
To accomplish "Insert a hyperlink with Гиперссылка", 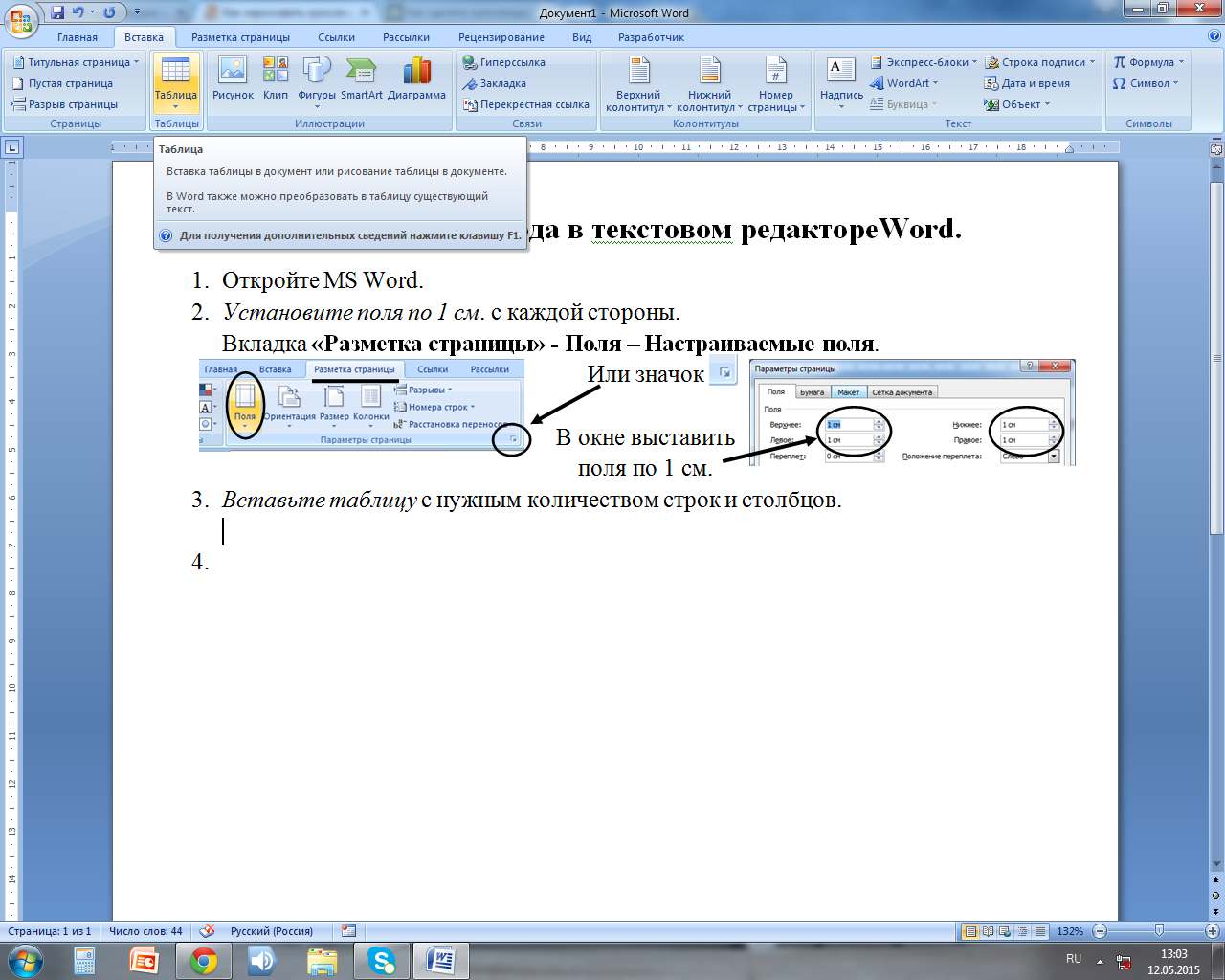I will (503, 62).
